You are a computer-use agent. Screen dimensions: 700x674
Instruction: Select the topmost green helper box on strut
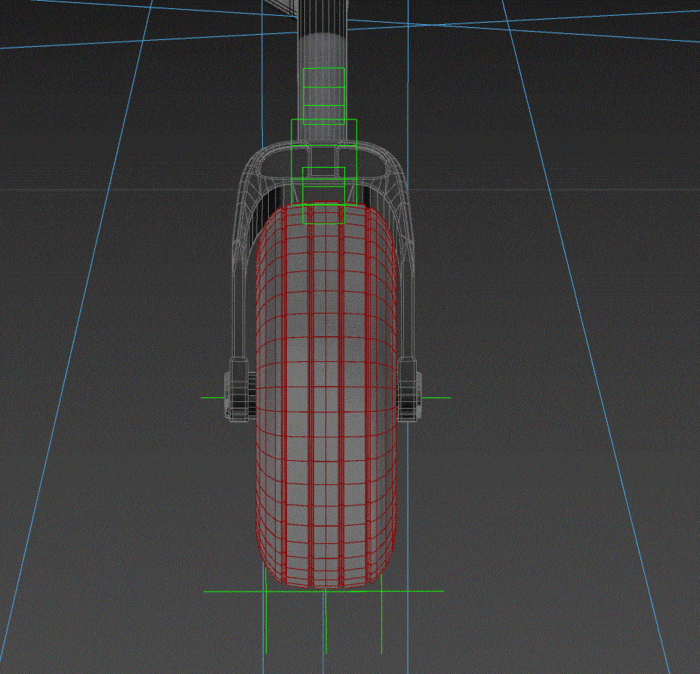[x=324, y=96]
